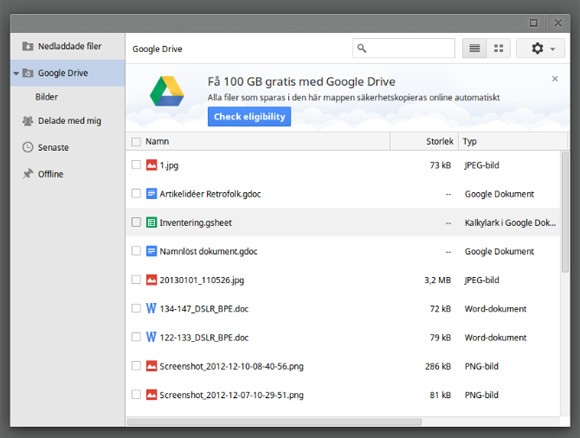Switch to list view
580x438 pixels.
click(475, 48)
